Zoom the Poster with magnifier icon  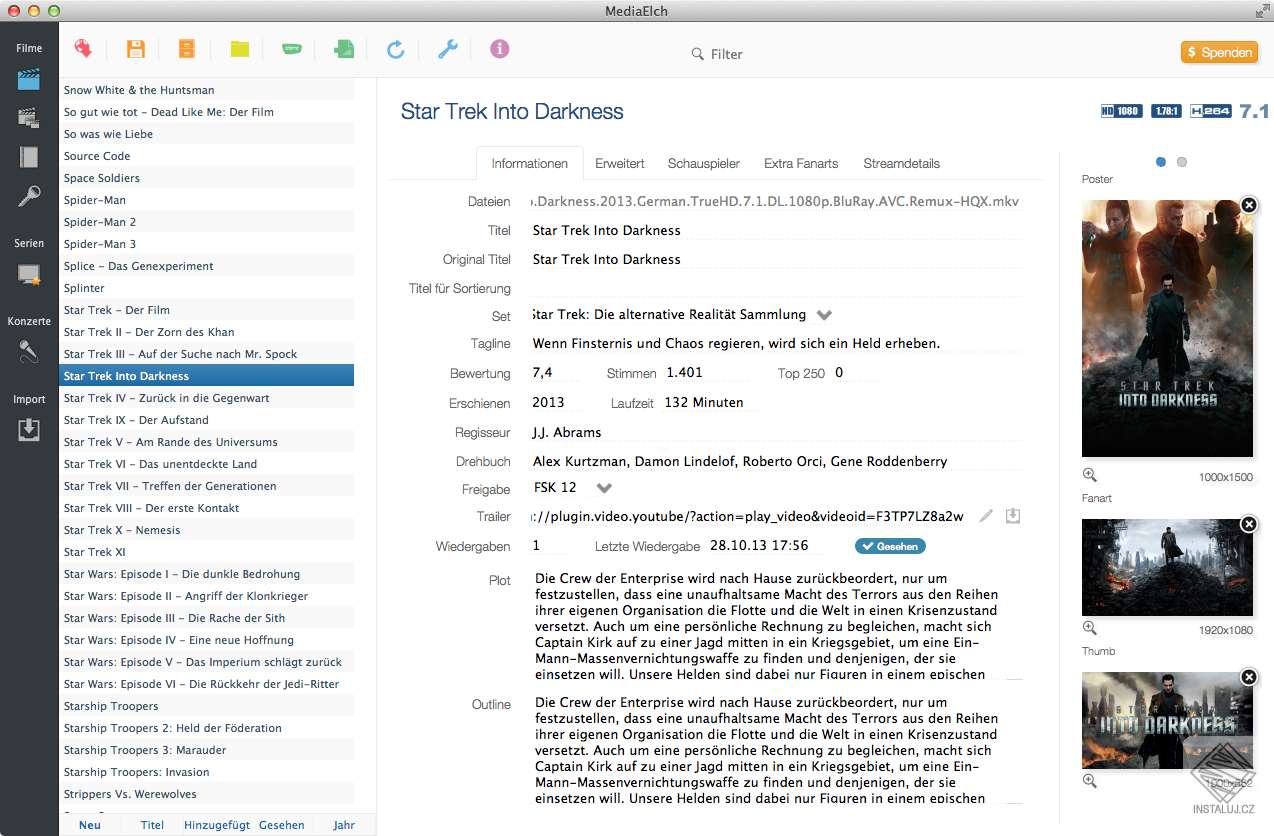tap(1090, 476)
